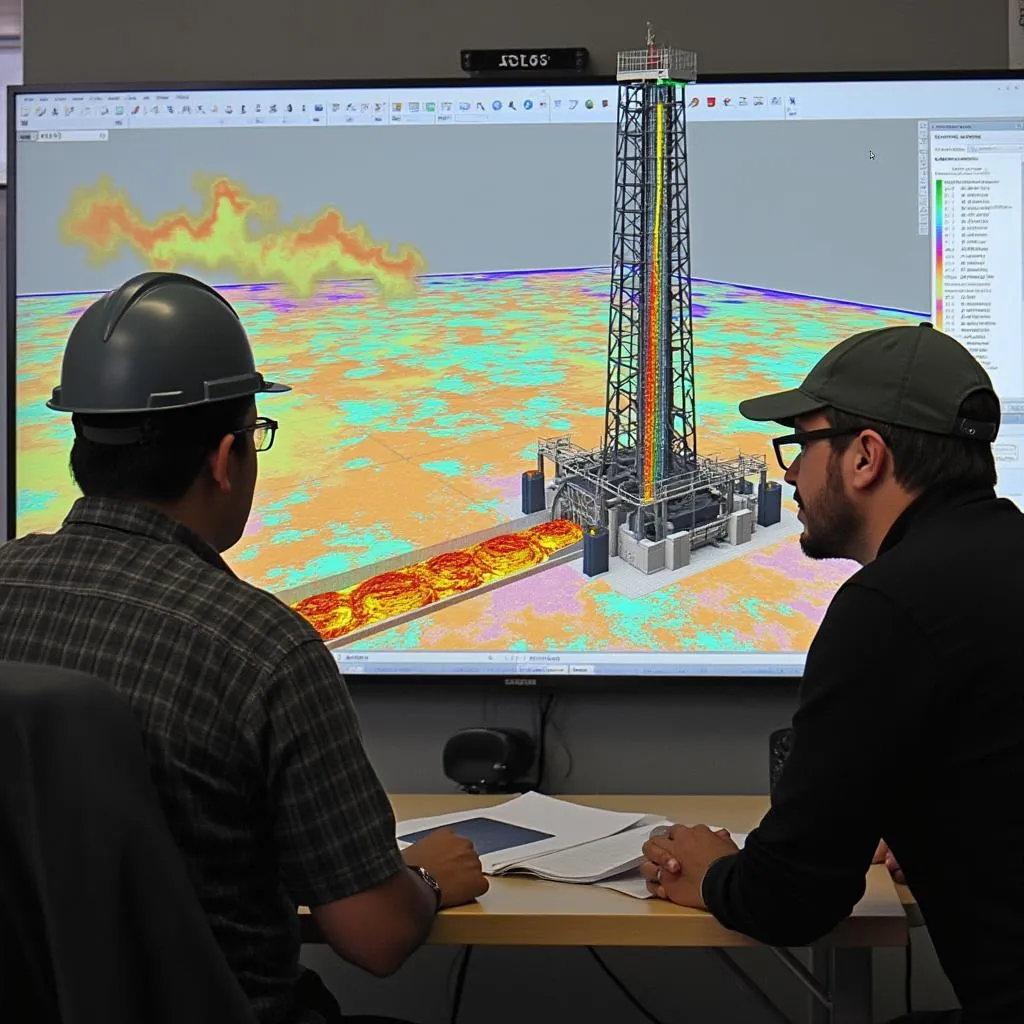Open the first menu in the menu bar

(x=27, y=99)
